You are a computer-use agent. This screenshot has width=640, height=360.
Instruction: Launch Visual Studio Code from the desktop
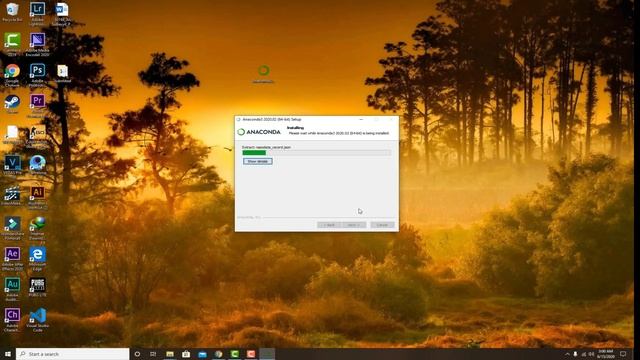[37, 320]
